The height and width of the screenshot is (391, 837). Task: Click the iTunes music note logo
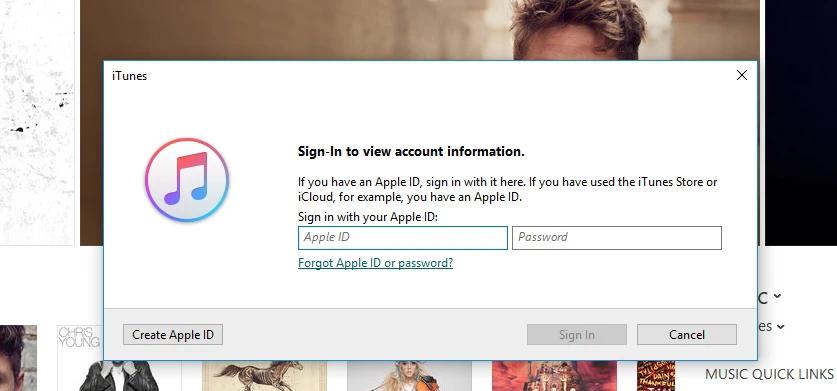point(187,180)
